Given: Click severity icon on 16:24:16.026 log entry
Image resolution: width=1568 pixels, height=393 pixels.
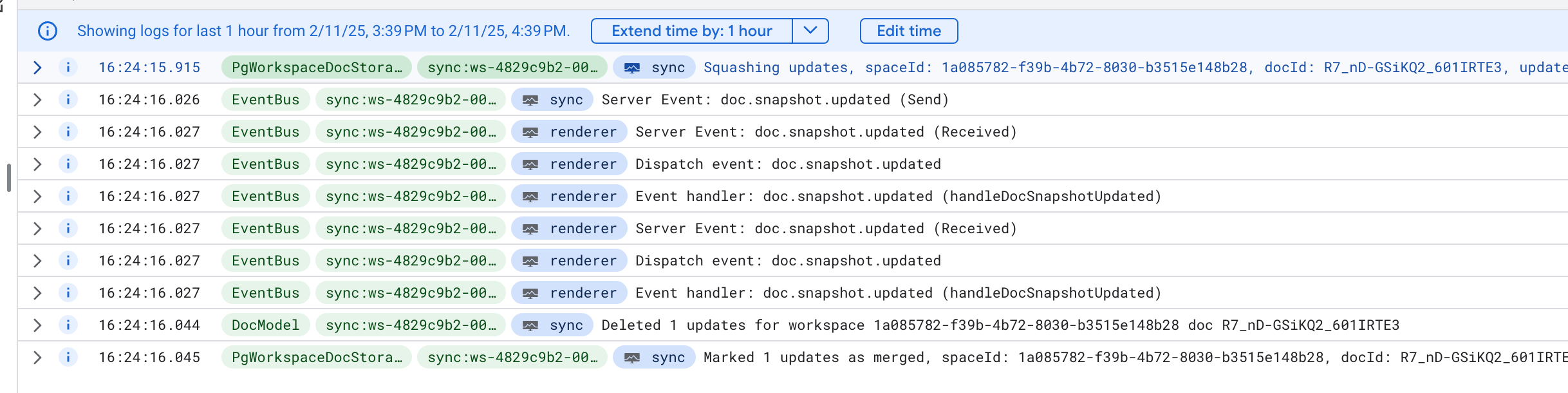Looking at the screenshot, I should 68,100.
